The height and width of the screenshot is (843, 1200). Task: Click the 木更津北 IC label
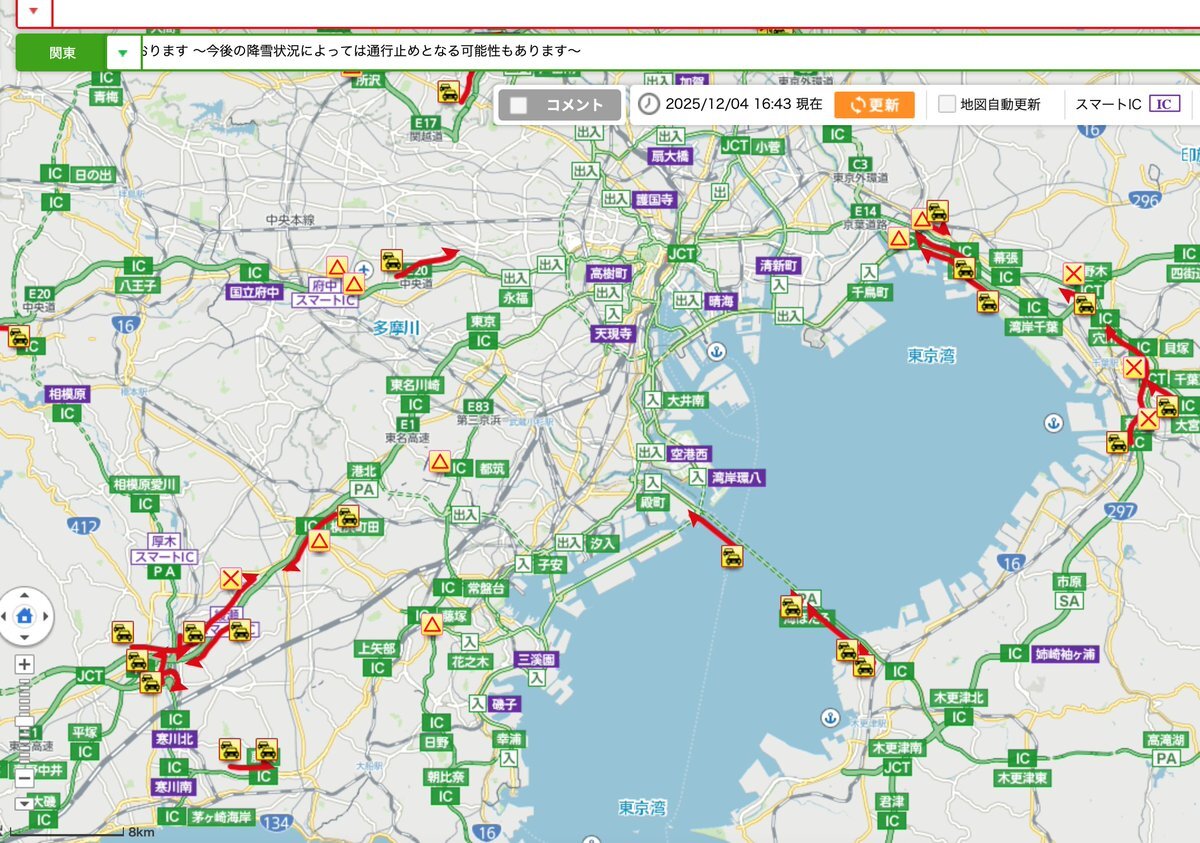pos(958,697)
